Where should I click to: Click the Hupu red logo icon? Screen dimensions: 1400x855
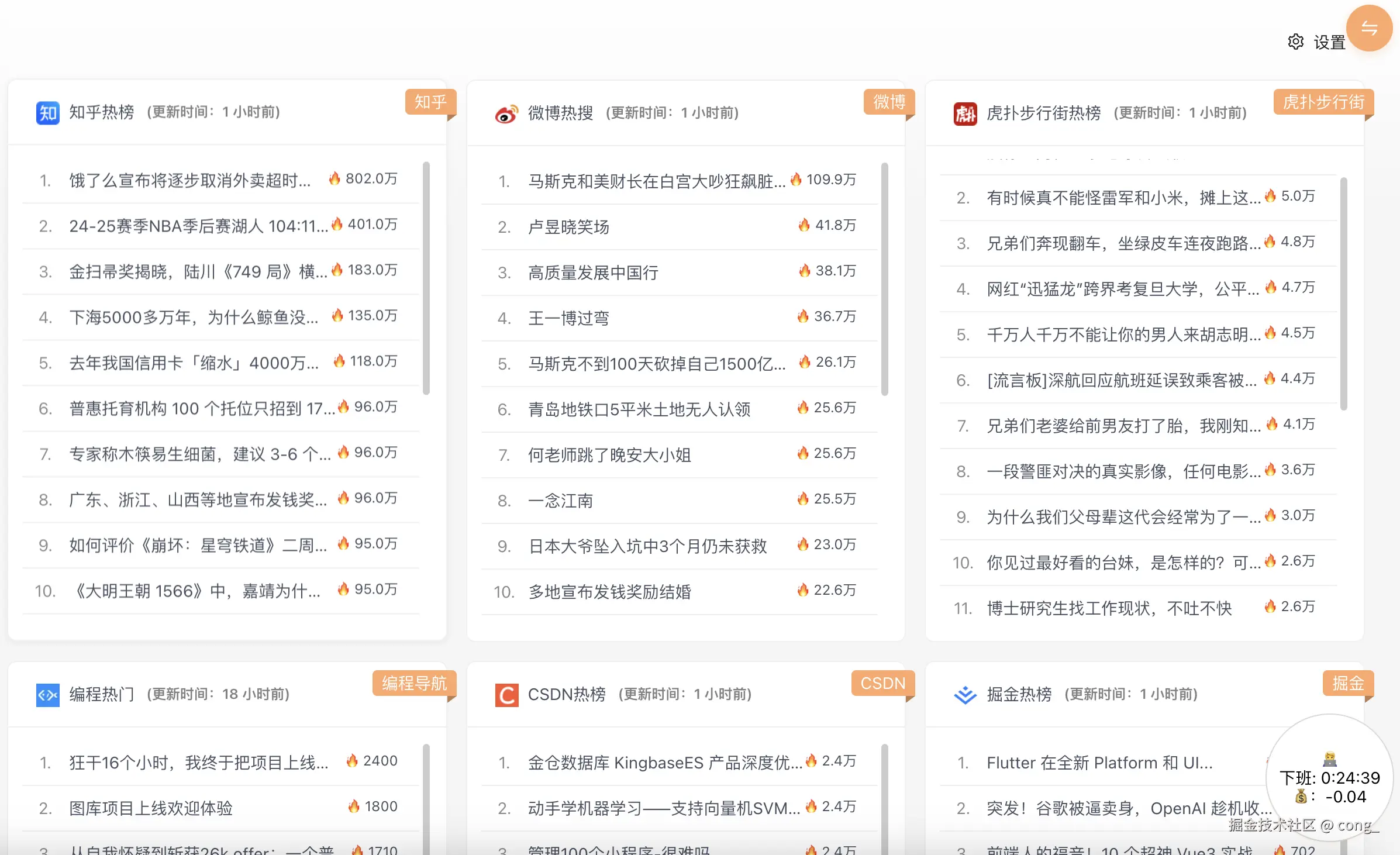pos(965,113)
